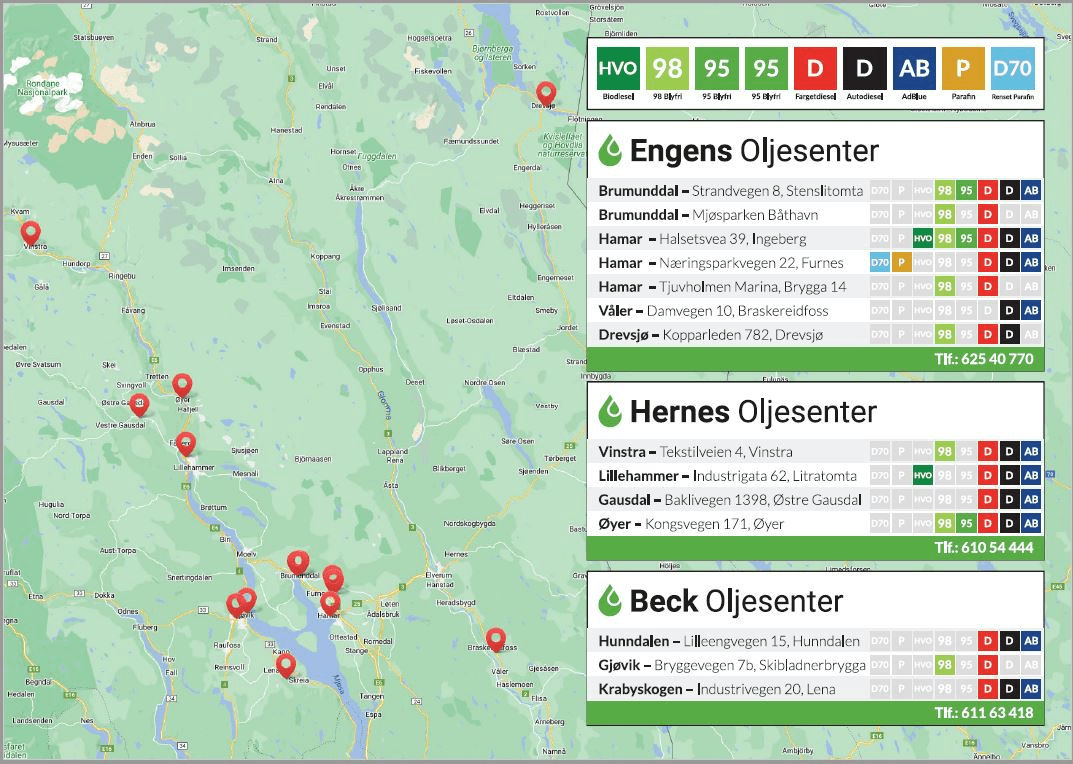
Task: Click HVO icon in Hamar Halsetsvea row
Action: point(922,238)
